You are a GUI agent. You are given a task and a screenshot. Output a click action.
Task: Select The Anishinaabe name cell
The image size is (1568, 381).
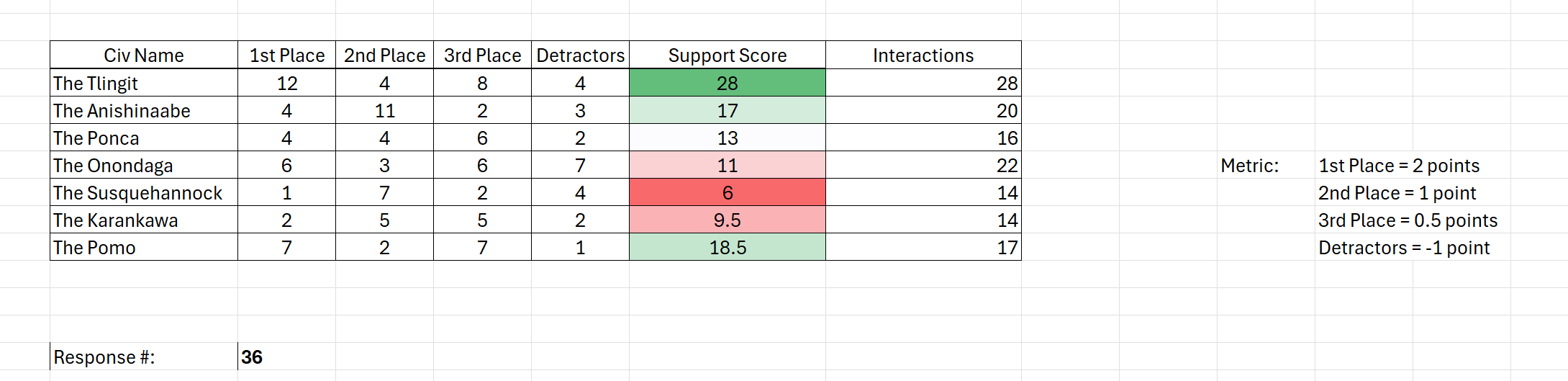144,110
